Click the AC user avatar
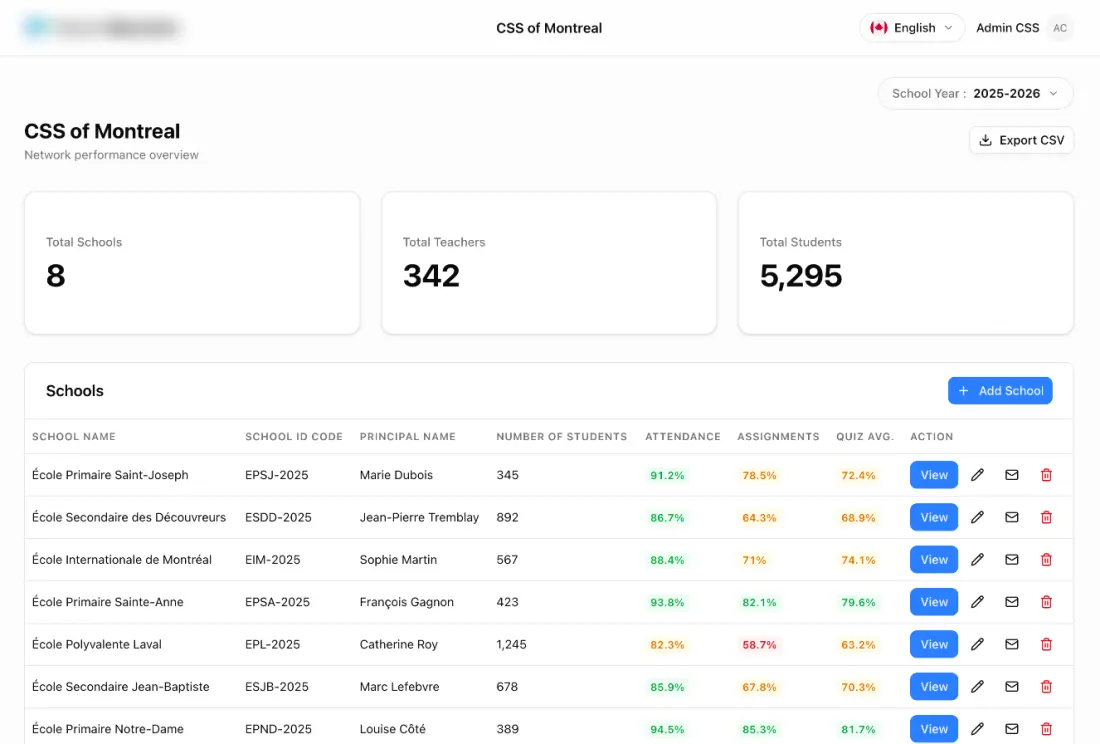 pyautogui.click(x=1060, y=28)
